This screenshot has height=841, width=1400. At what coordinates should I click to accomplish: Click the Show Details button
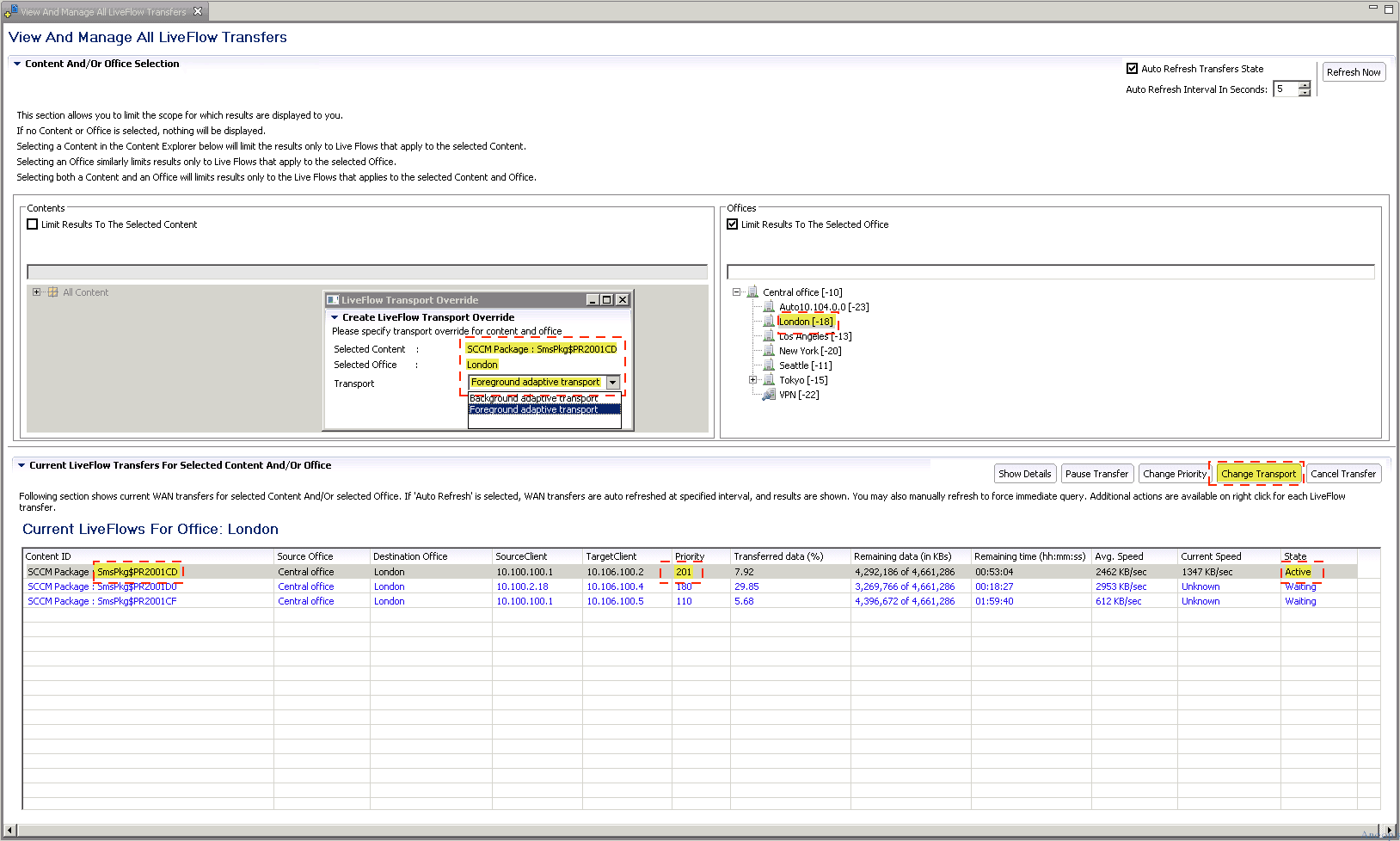pyautogui.click(x=1025, y=474)
